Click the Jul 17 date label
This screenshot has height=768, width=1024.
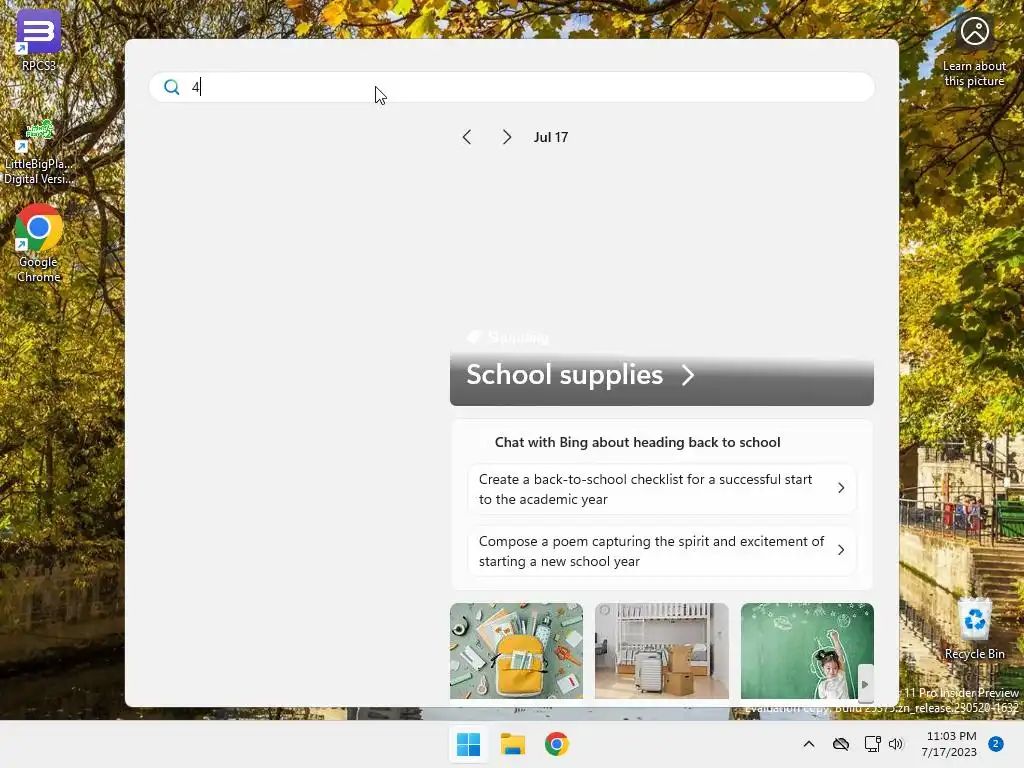coord(551,137)
